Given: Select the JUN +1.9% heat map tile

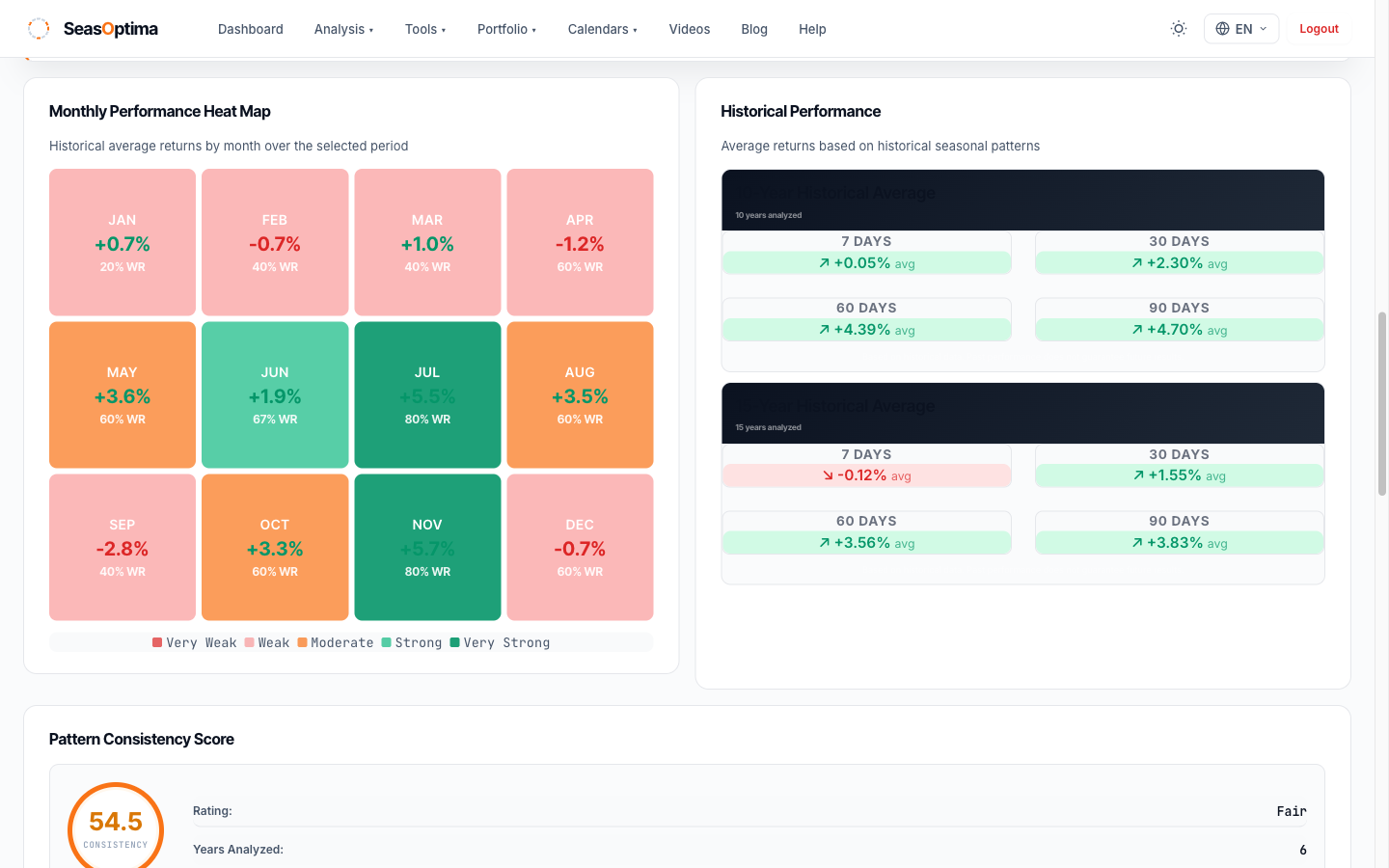Looking at the screenshot, I should (x=275, y=394).
